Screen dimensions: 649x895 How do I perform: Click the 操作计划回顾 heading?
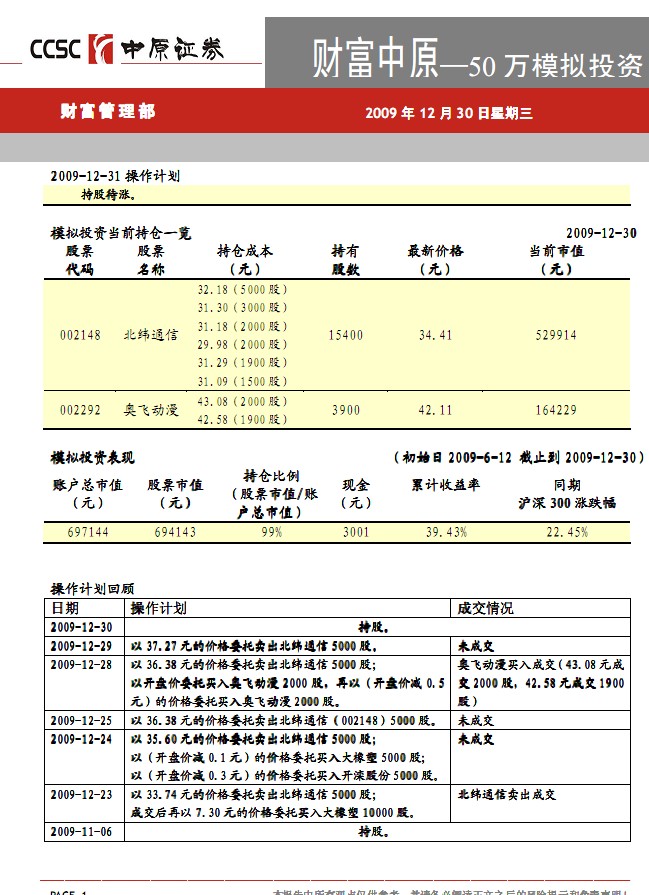[93, 589]
